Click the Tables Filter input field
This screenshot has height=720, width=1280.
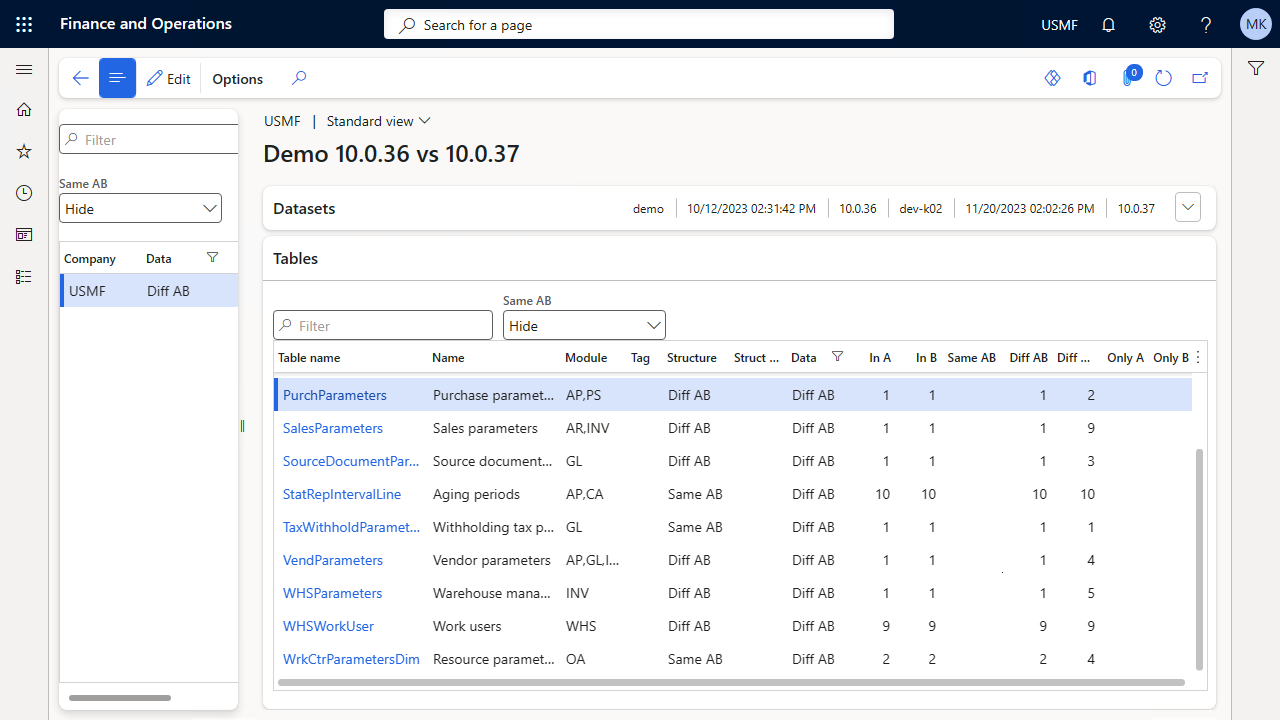tap(383, 325)
